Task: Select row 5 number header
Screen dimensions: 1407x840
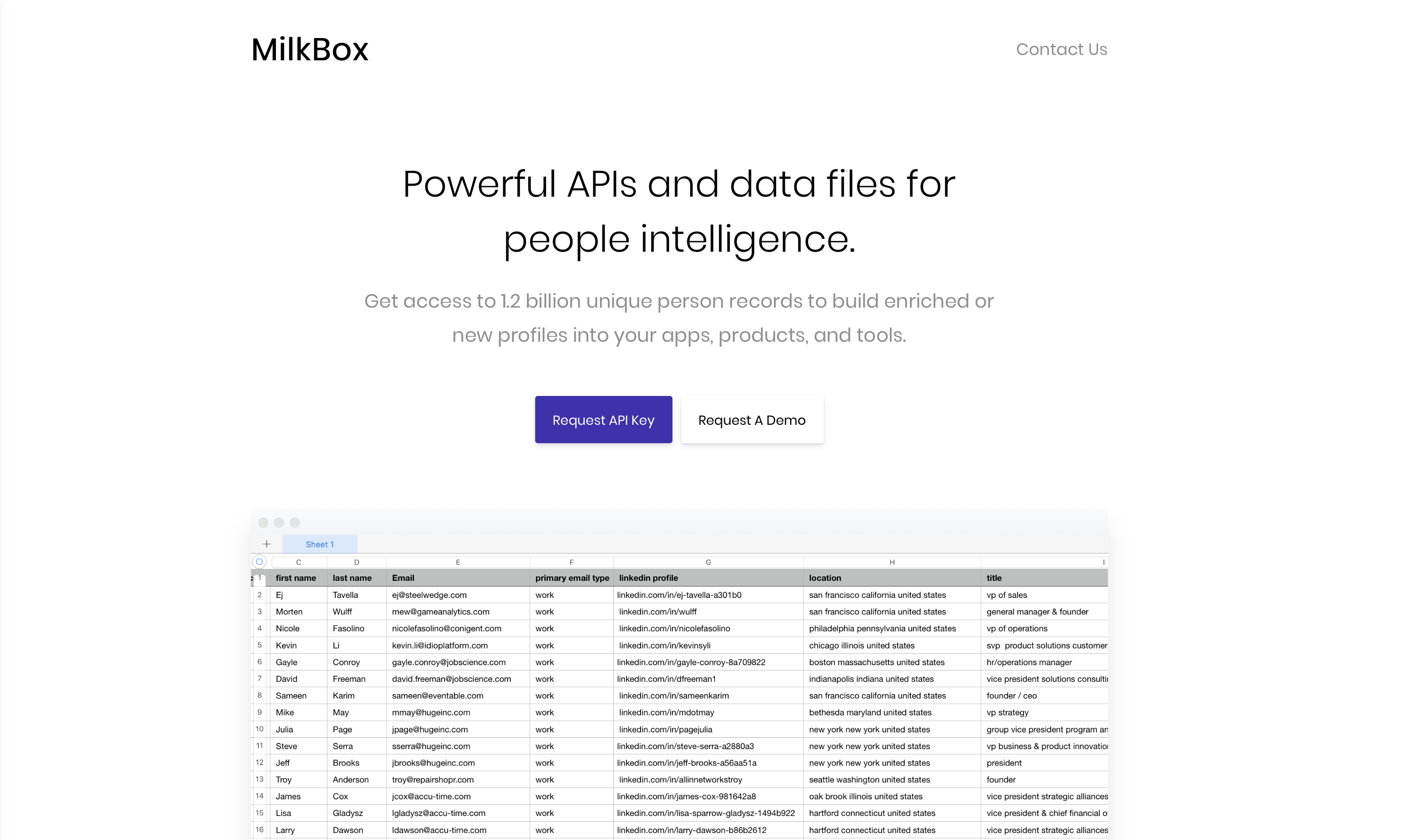Action: (x=259, y=645)
